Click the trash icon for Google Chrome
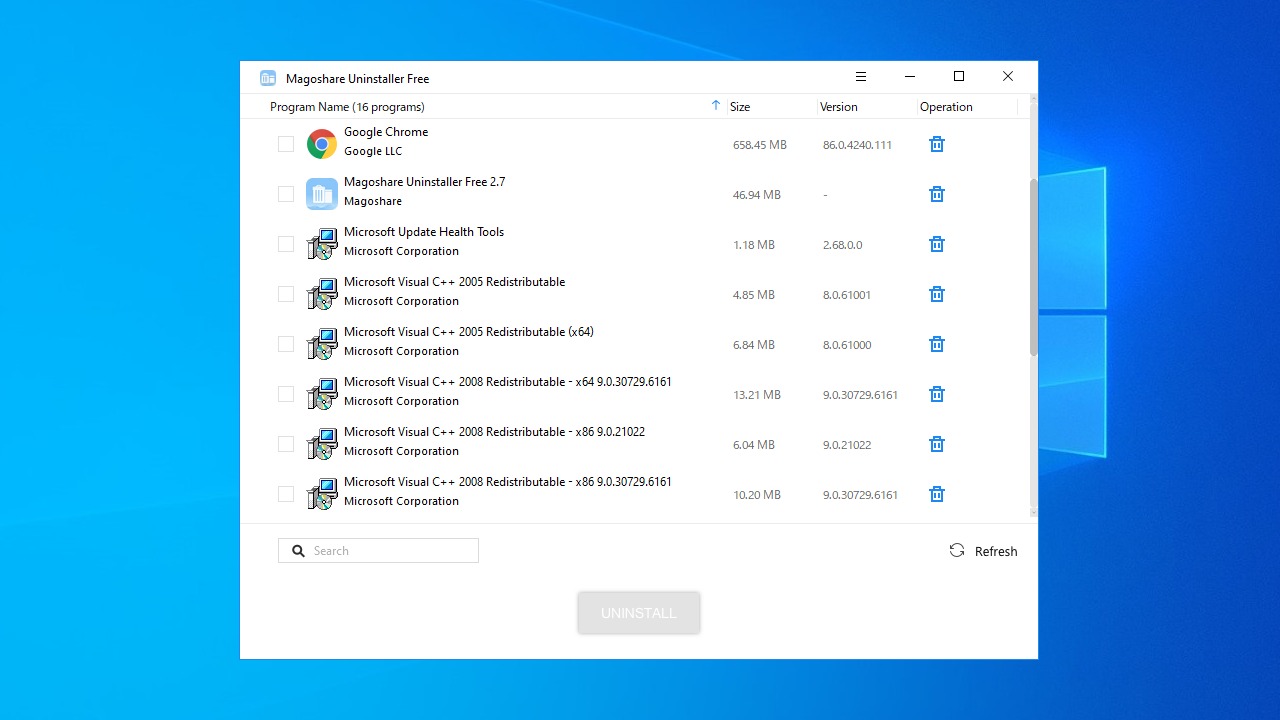The image size is (1280, 720). click(x=937, y=145)
